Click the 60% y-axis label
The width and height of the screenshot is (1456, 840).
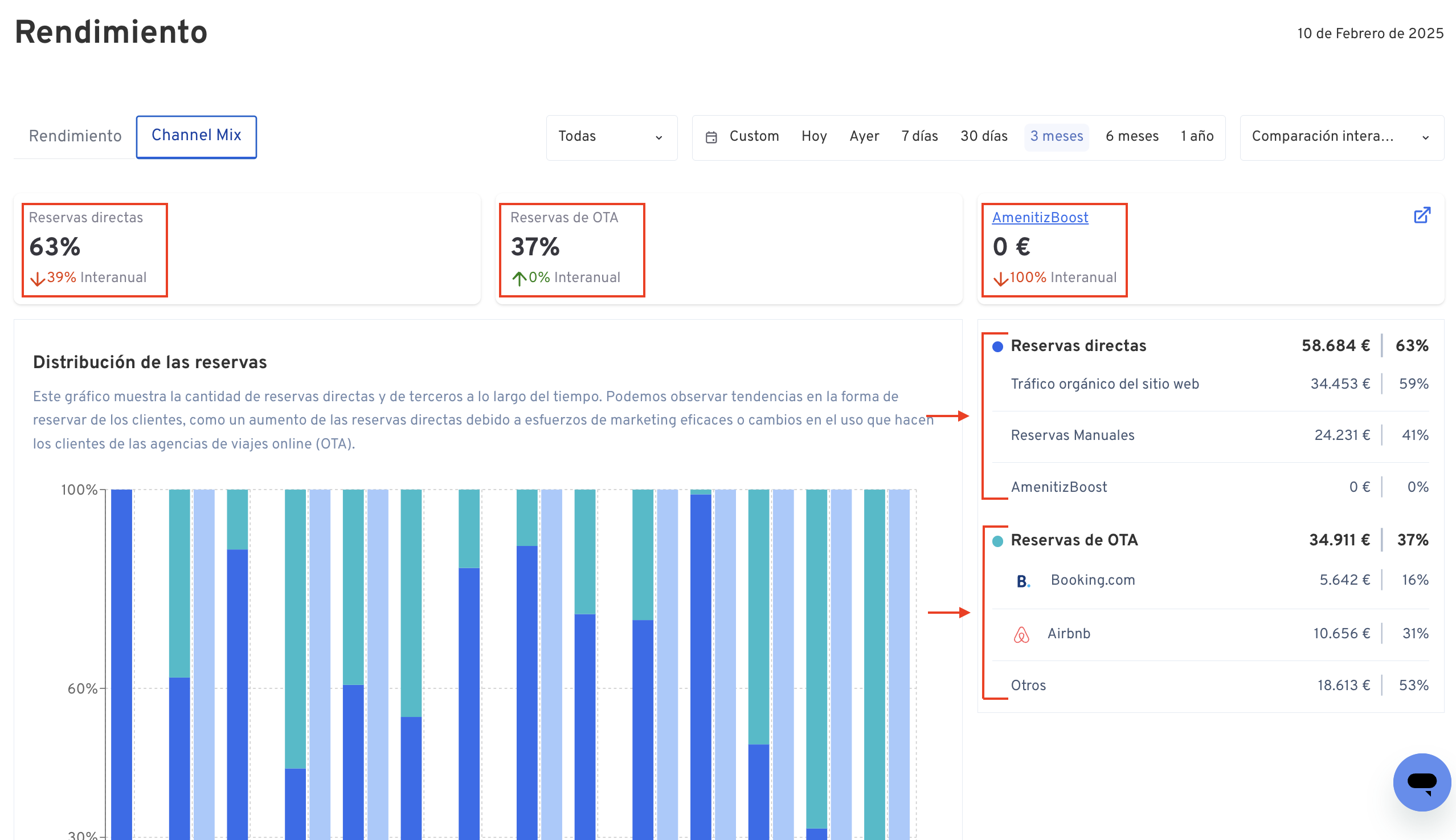tap(83, 690)
